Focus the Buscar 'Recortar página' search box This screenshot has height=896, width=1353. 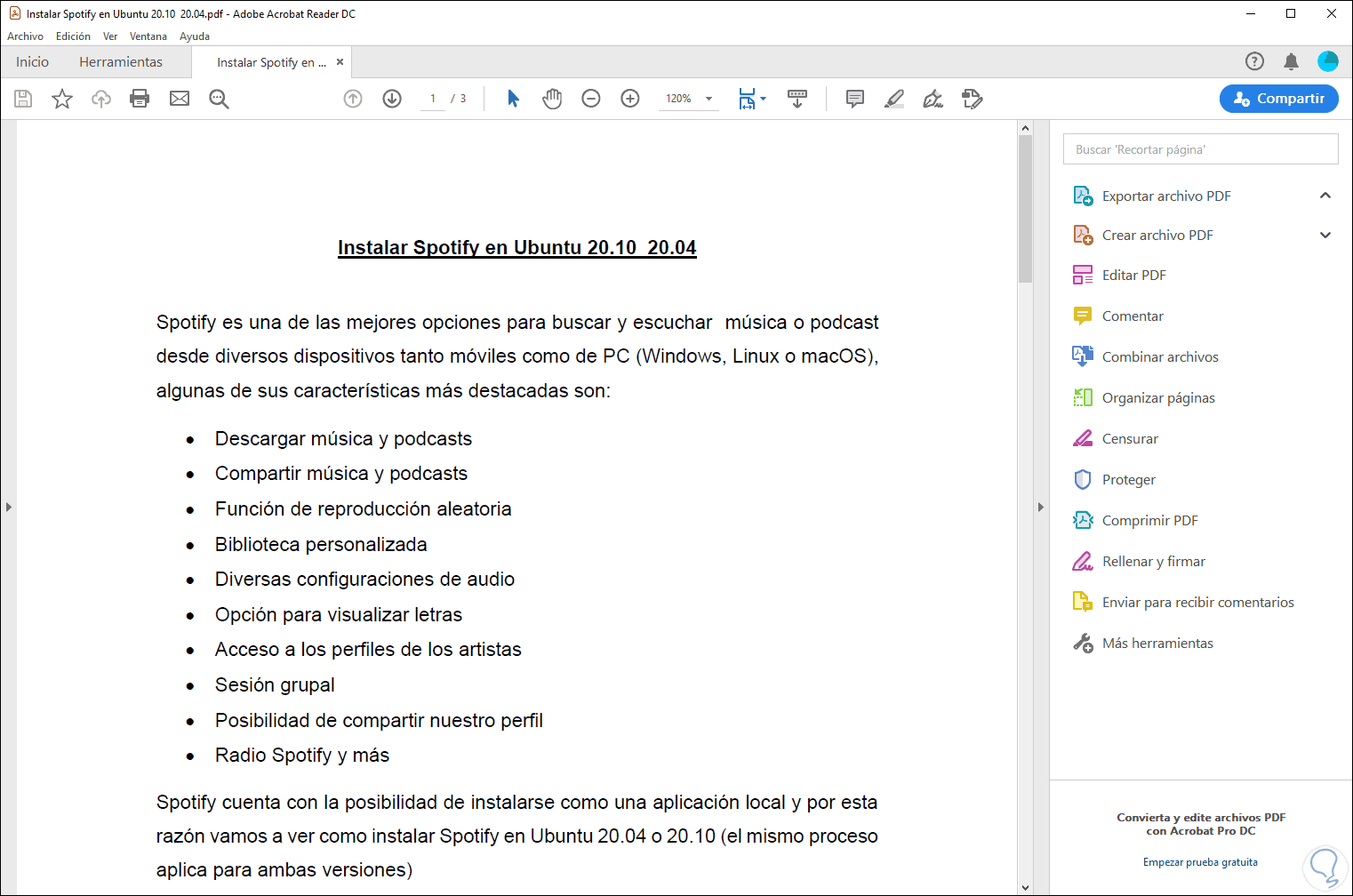click(1200, 149)
